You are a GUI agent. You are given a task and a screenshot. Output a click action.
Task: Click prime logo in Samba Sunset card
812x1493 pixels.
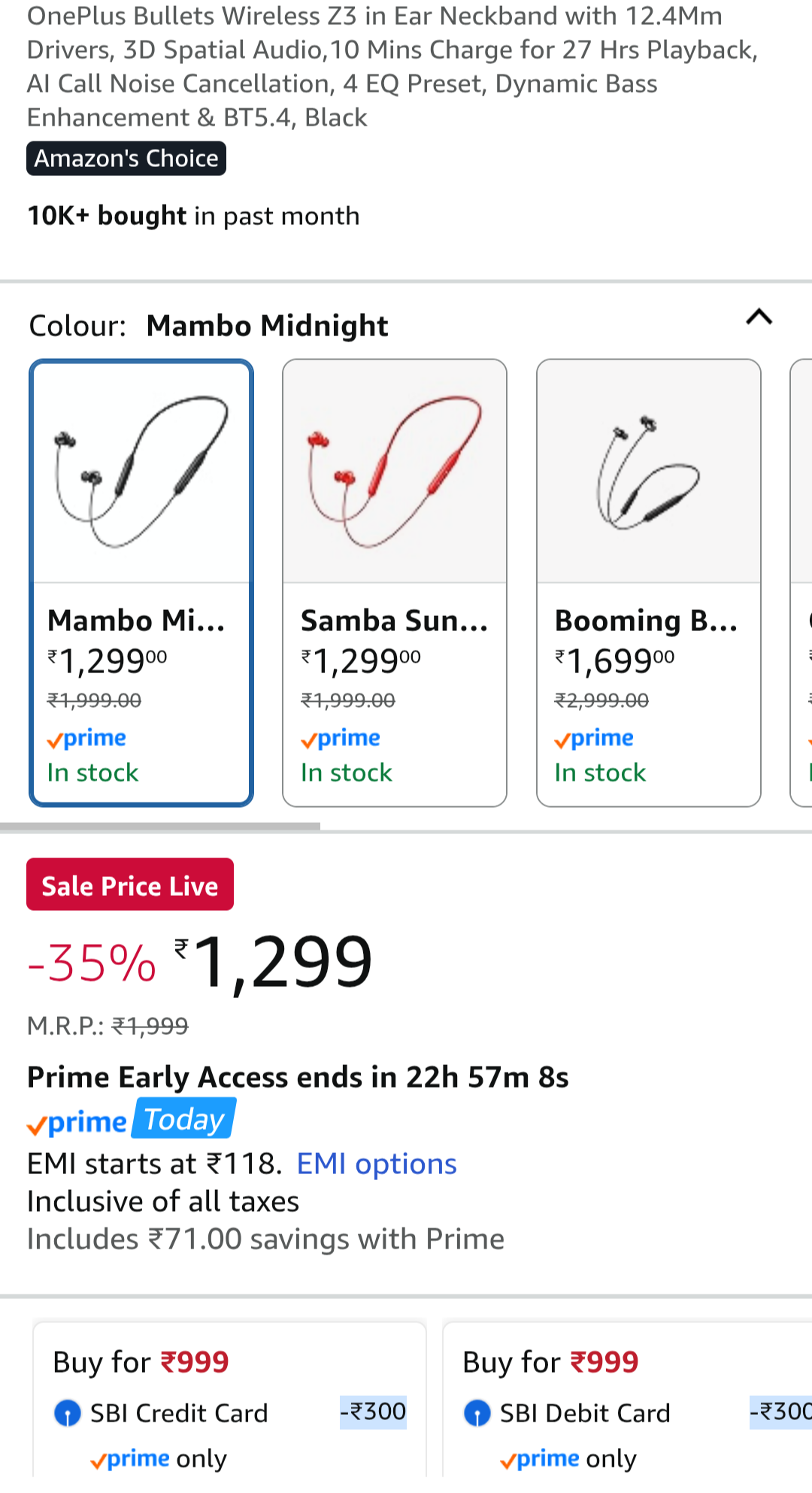[x=341, y=739]
